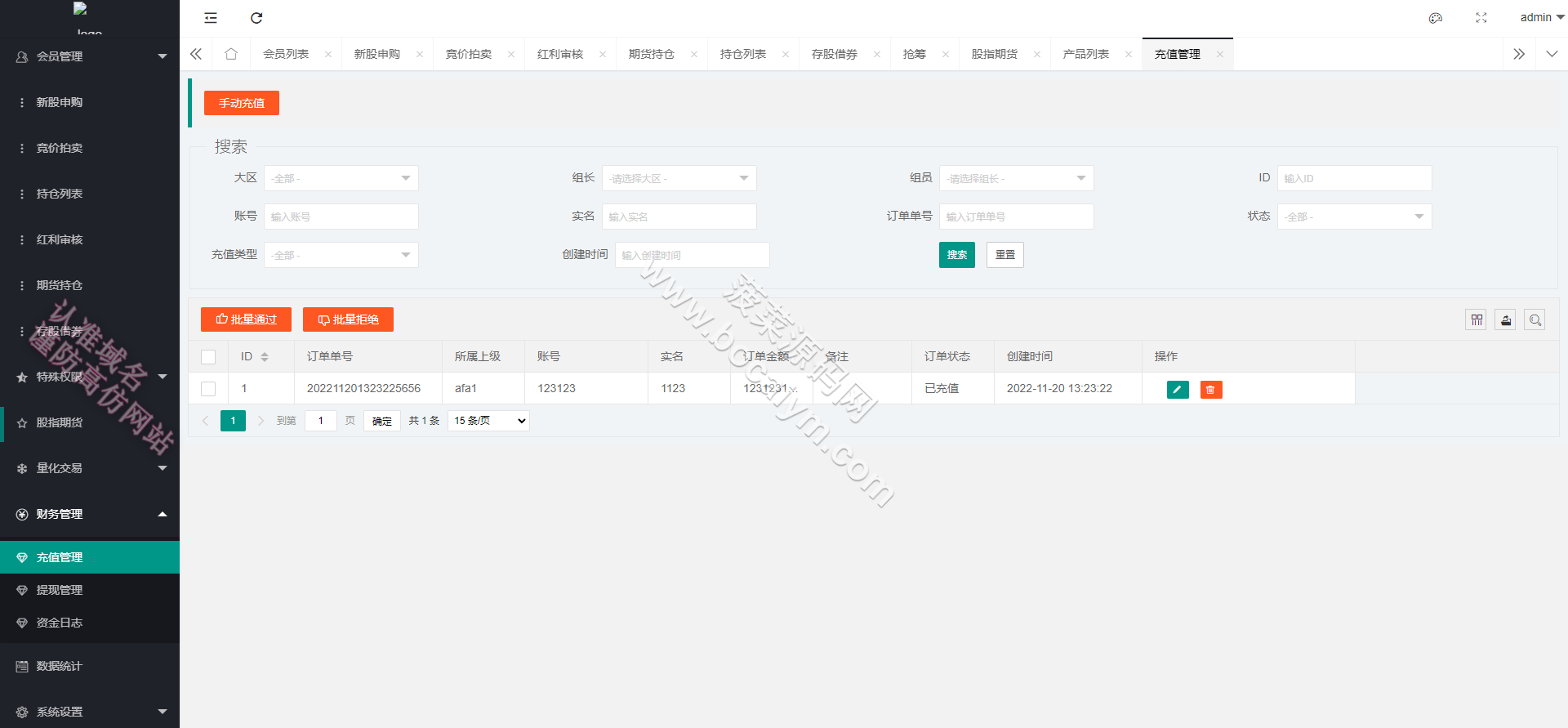This screenshot has height=728, width=1568.
Task: Collapse the sidebar with the menu-fold icon
Action: 211,18
